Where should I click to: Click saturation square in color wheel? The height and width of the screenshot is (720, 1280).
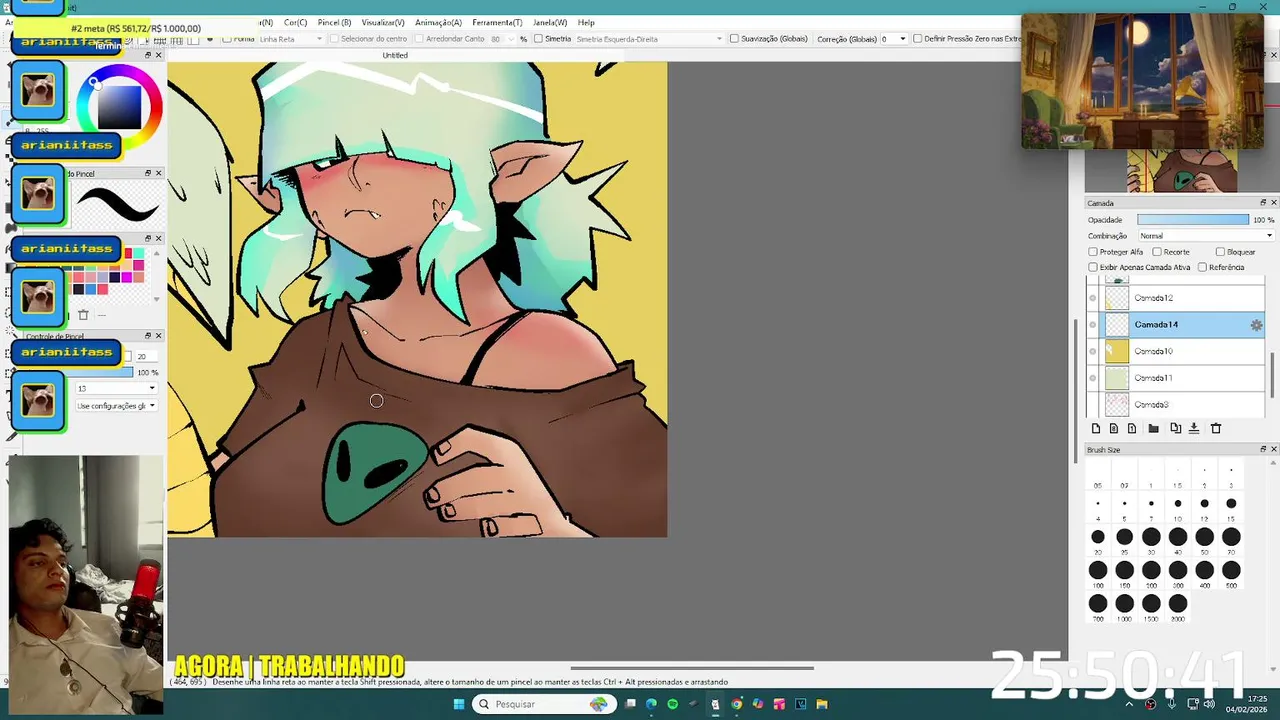119,106
